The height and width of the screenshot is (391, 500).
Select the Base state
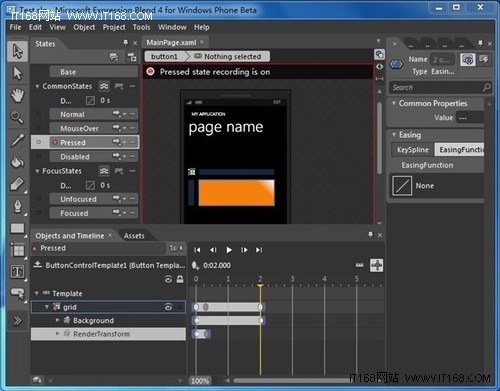(93, 72)
